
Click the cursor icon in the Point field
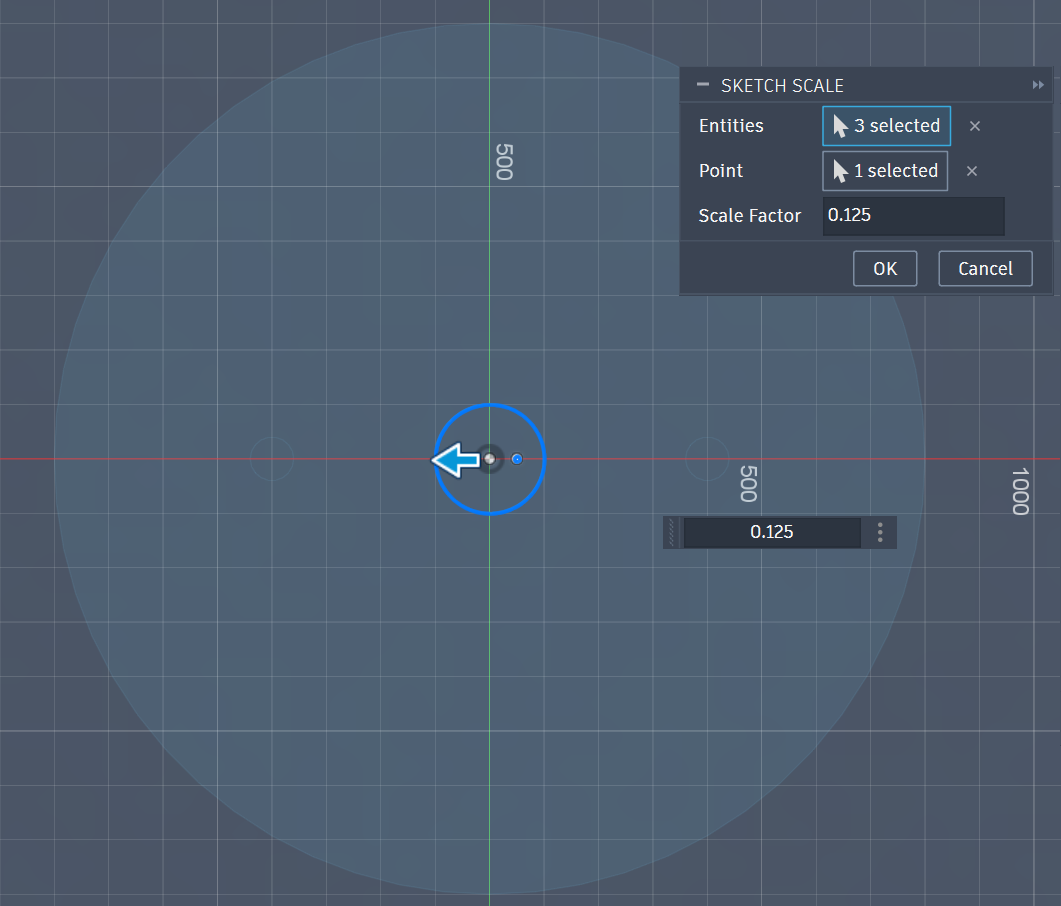838,171
